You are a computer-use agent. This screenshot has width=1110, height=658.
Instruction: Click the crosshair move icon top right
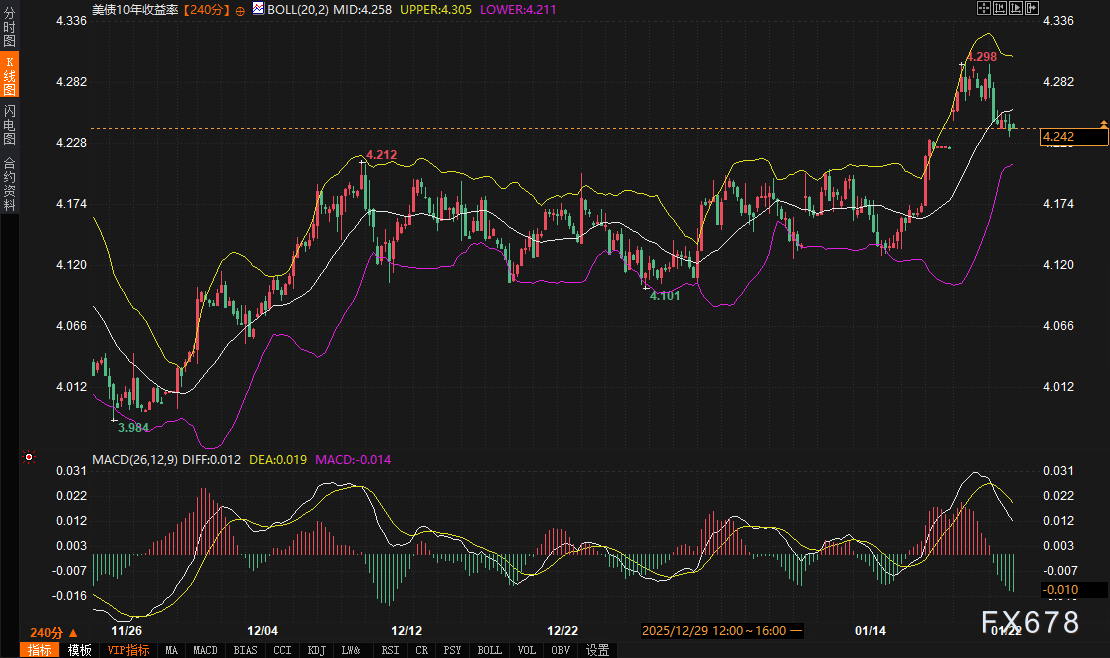tap(984, 8)
